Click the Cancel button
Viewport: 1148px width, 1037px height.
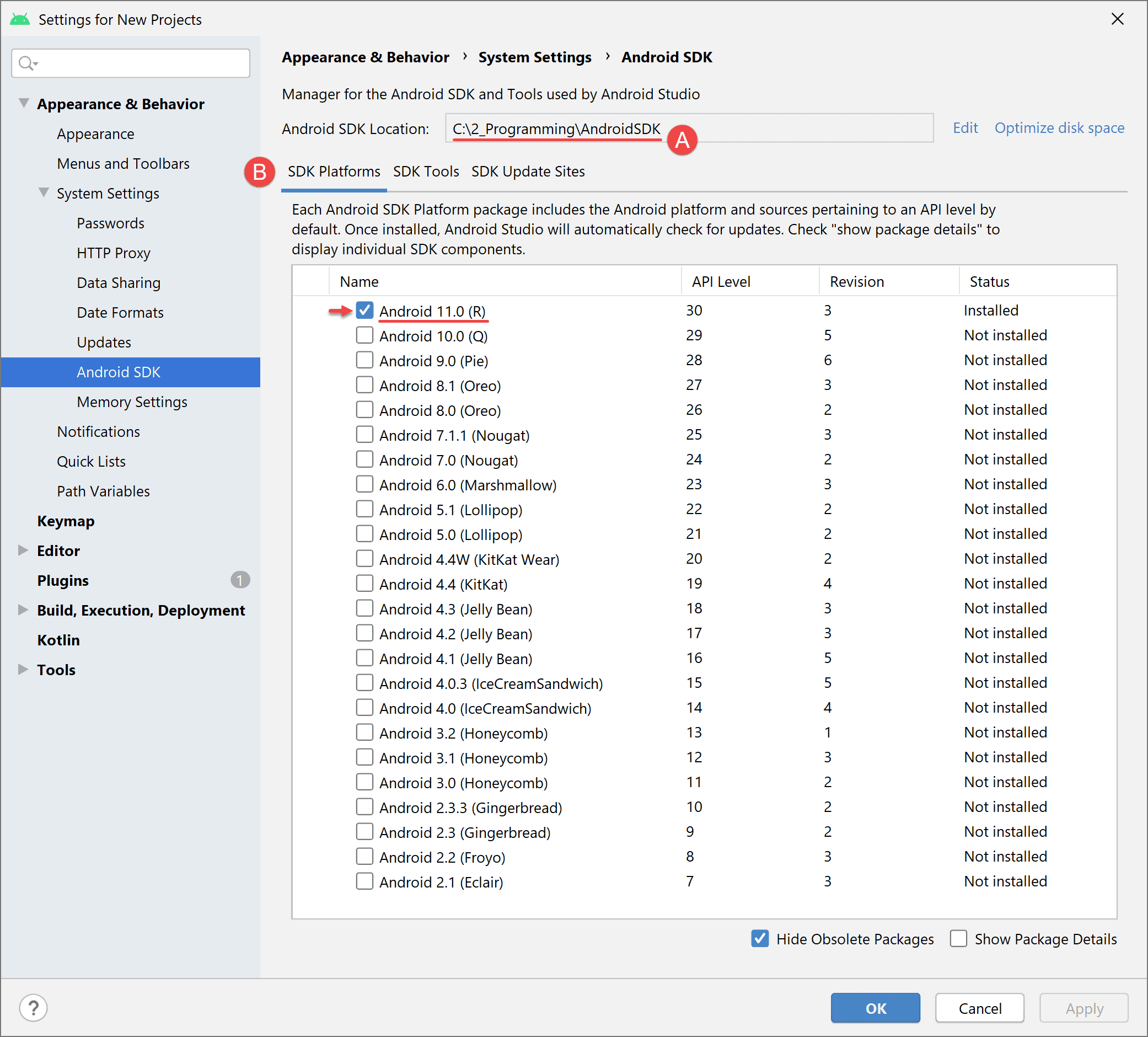click(979, 1008)
